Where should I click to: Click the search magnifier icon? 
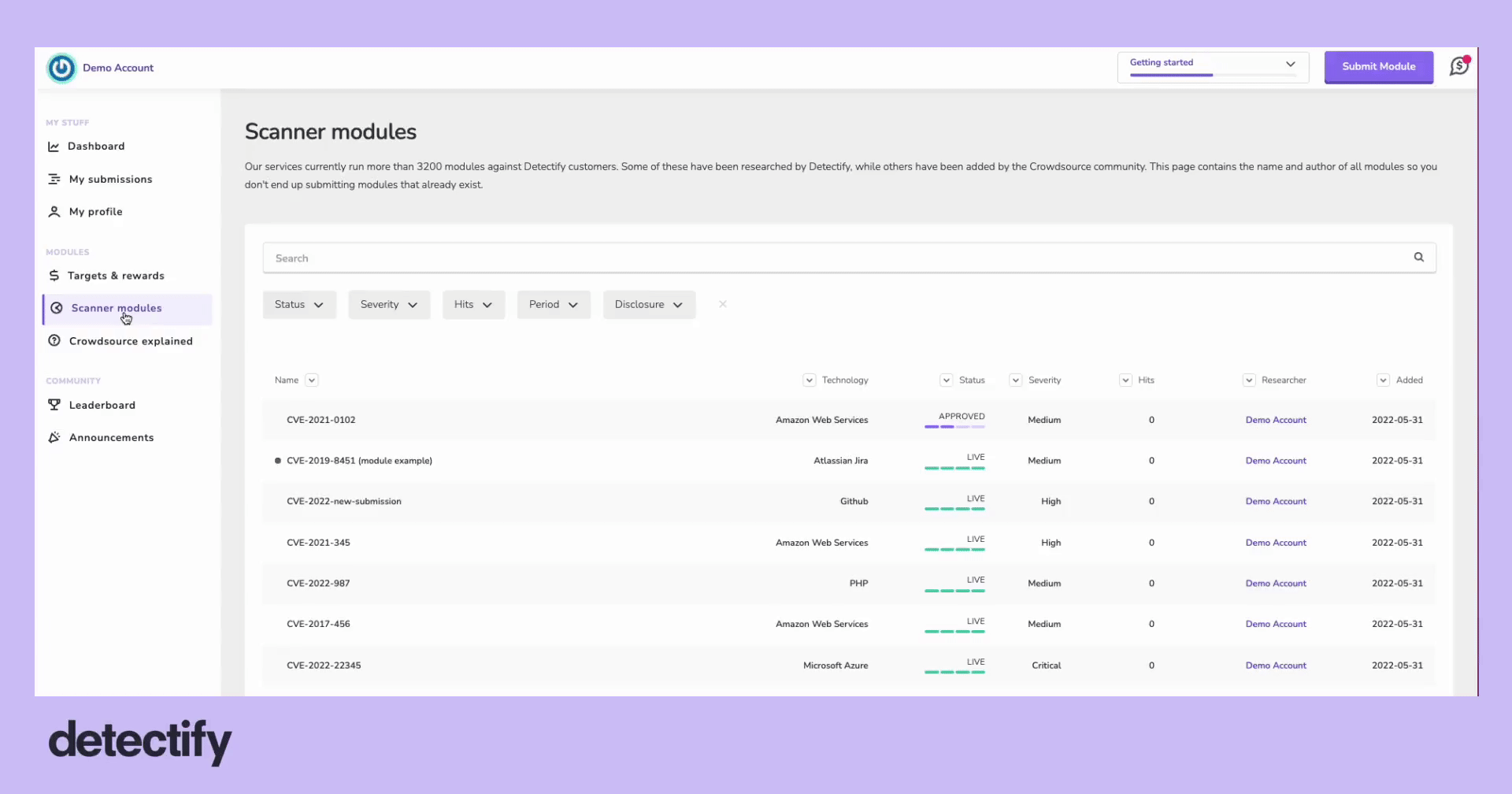tap(1418, 258)
